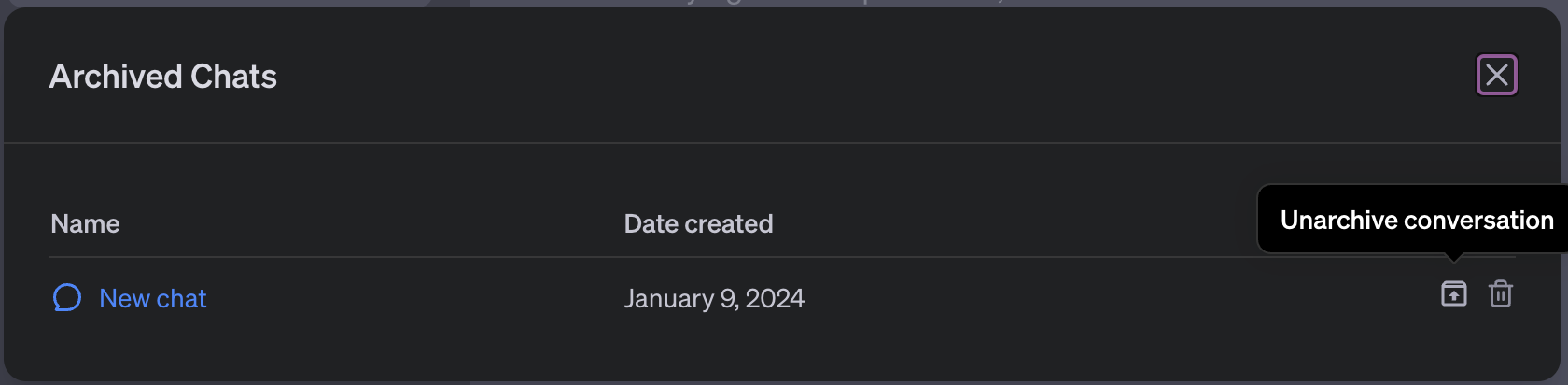
Task: Click the Date created column header
Action: tap(698, 224)
